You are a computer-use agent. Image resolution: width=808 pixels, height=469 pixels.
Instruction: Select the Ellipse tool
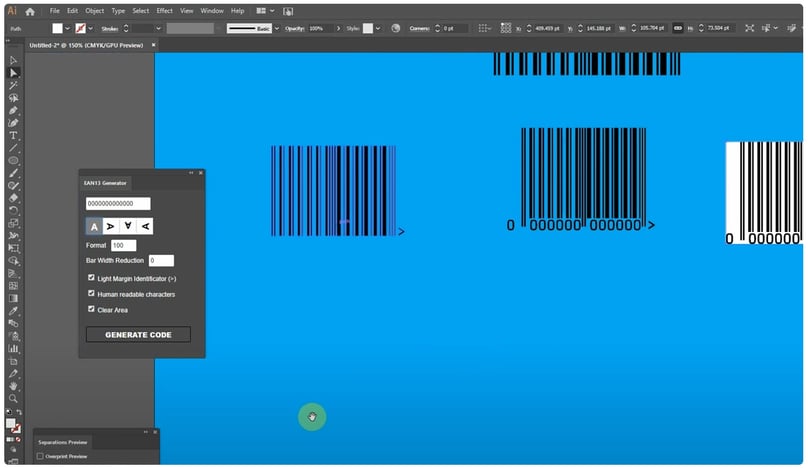(x=13, y=160)
